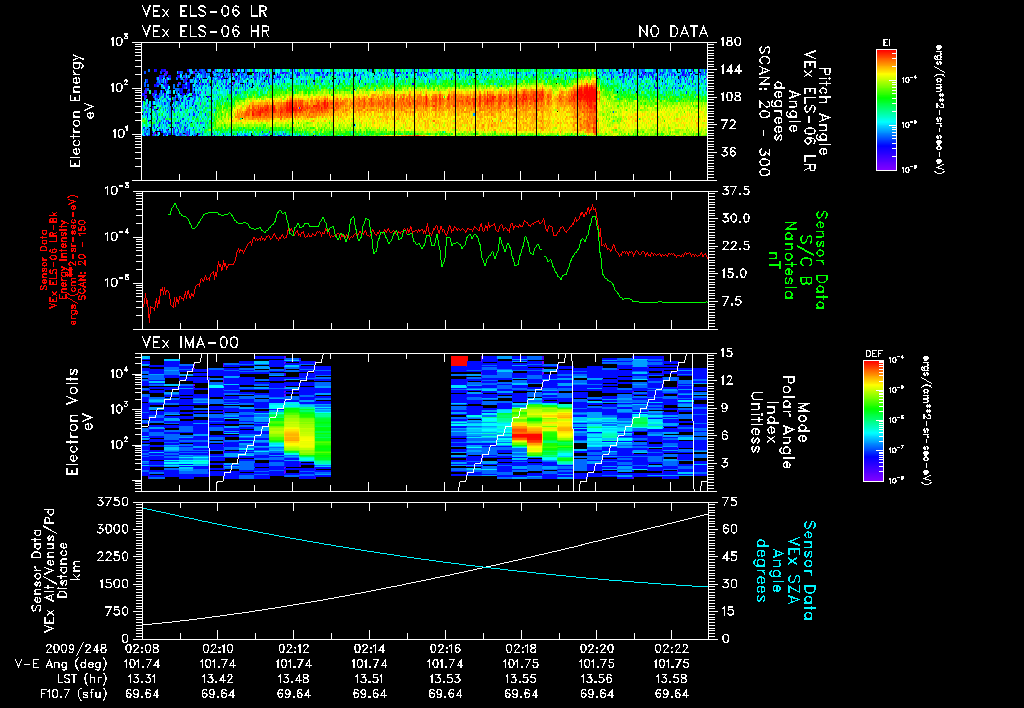Click the 7.5 nanotesla tick label
The height and width of the screenshot is (708, 1024).
731,301
